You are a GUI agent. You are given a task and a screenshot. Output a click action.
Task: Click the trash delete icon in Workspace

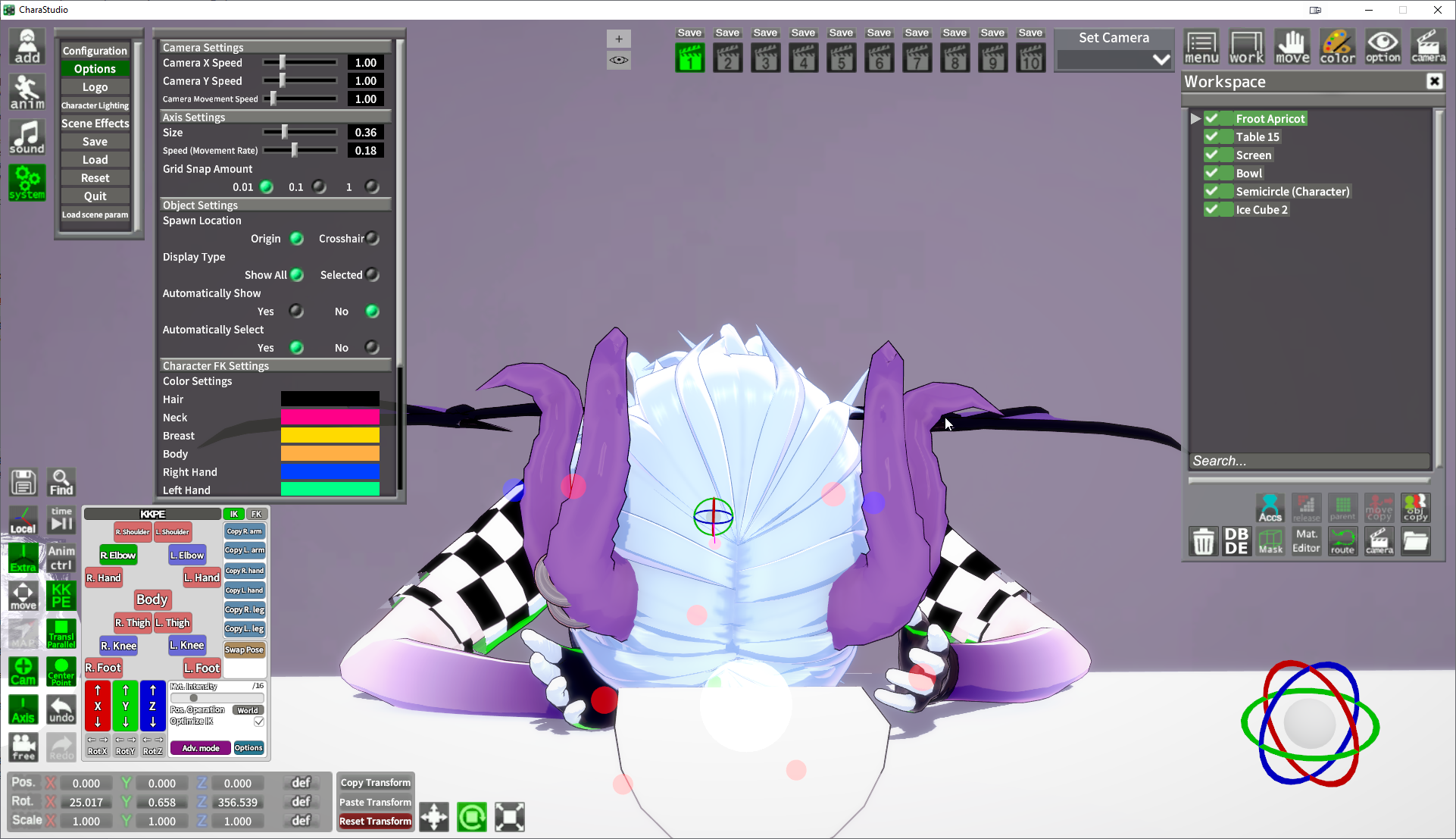pos(1203,541)
